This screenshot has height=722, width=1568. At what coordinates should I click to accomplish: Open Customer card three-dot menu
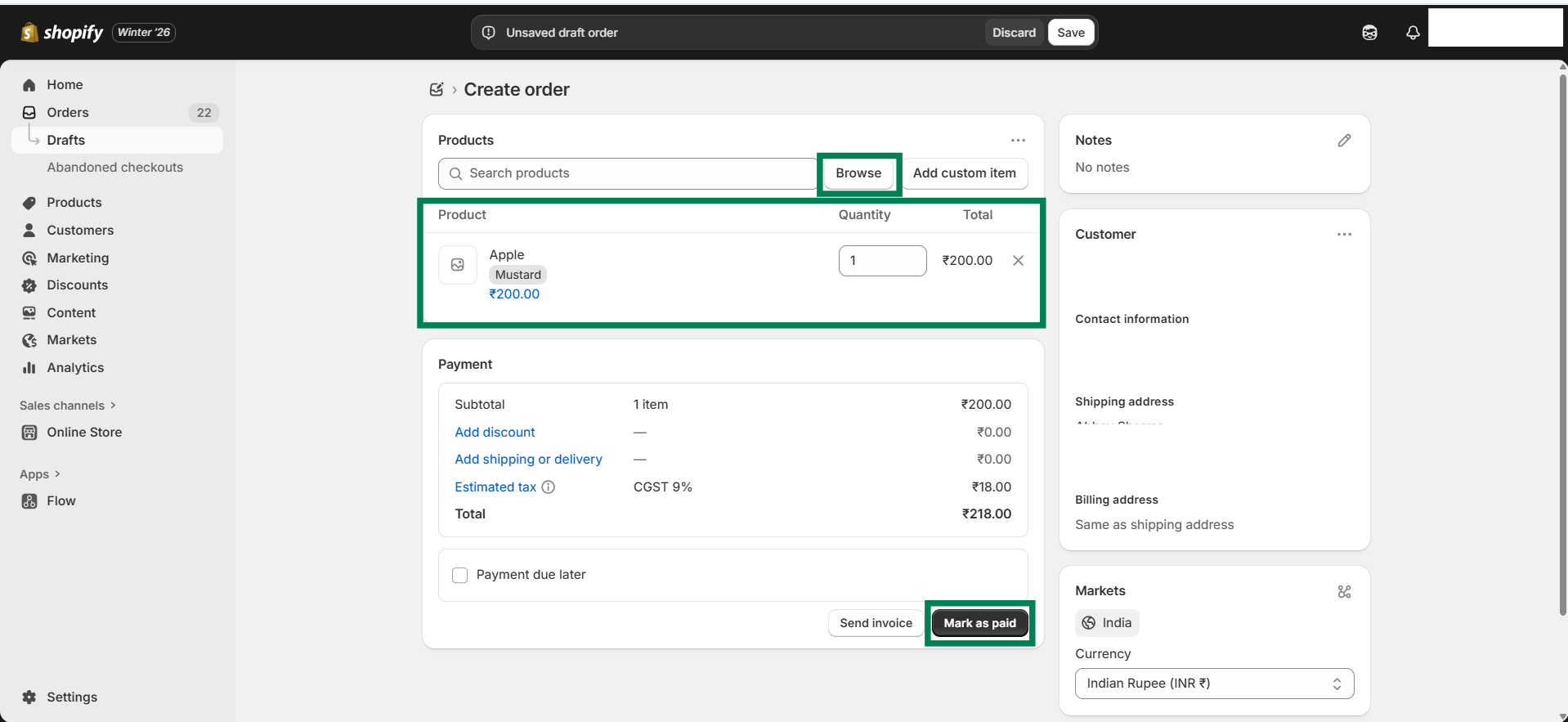click(1343, 235)
